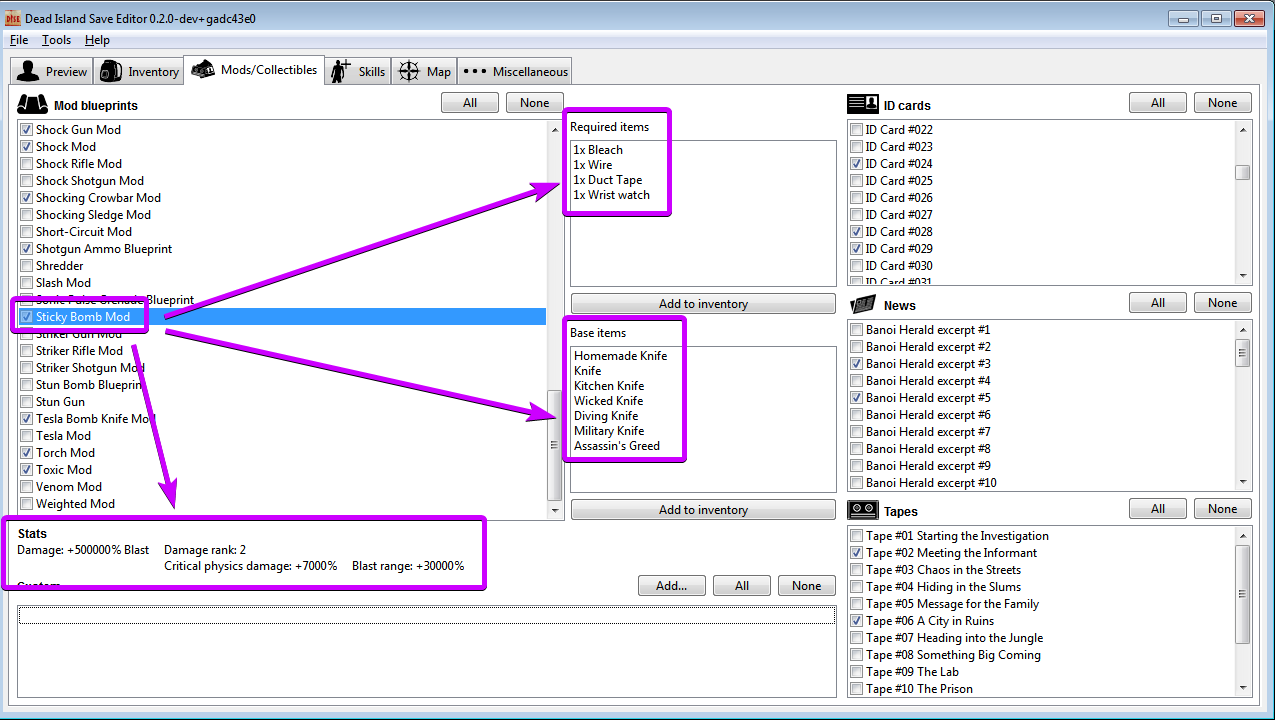Check the Shredder blueprint
The image size is (1275, 720).
[27, 266]
